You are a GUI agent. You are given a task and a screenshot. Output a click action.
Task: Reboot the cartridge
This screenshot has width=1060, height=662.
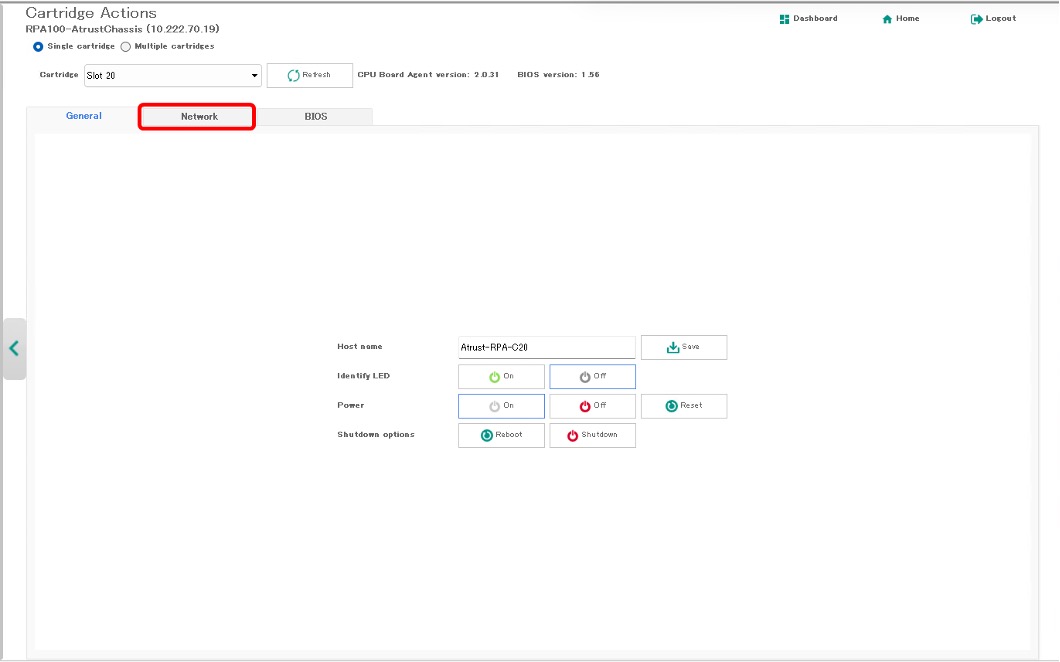pyautogui.click(x=501, y=435)
